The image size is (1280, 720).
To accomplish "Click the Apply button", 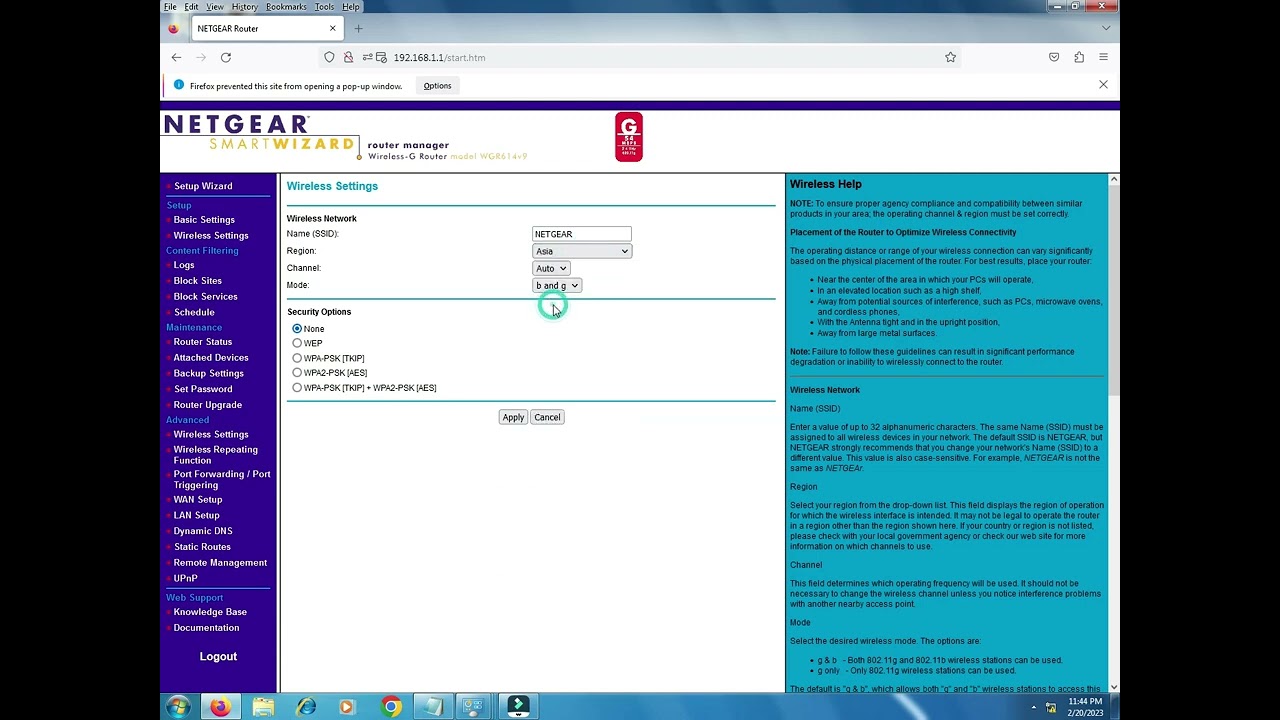I will click(513, 417).
